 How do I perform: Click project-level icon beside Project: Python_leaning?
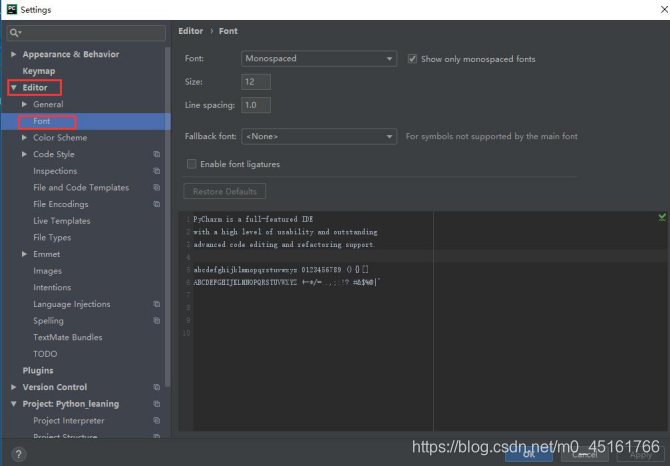click(x=157, y=404)
